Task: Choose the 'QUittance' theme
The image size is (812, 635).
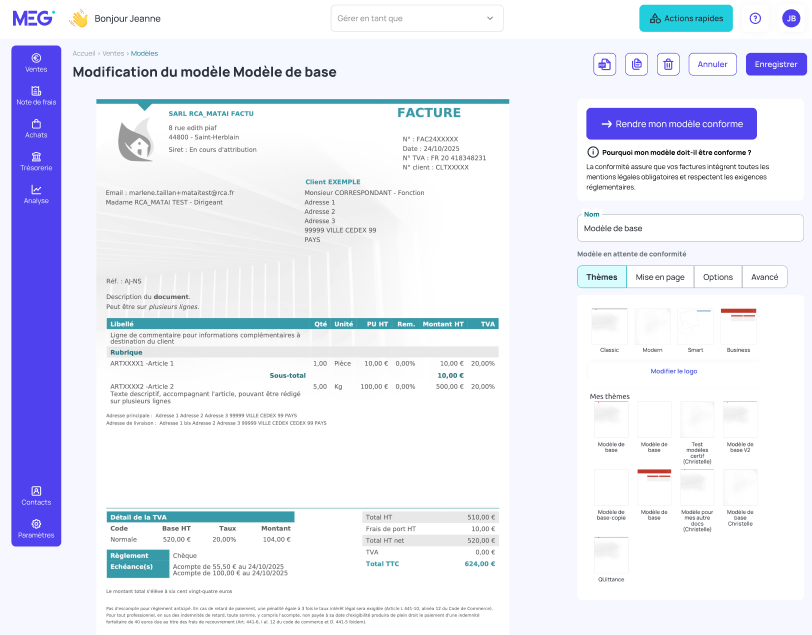Action: click(611, 555)
